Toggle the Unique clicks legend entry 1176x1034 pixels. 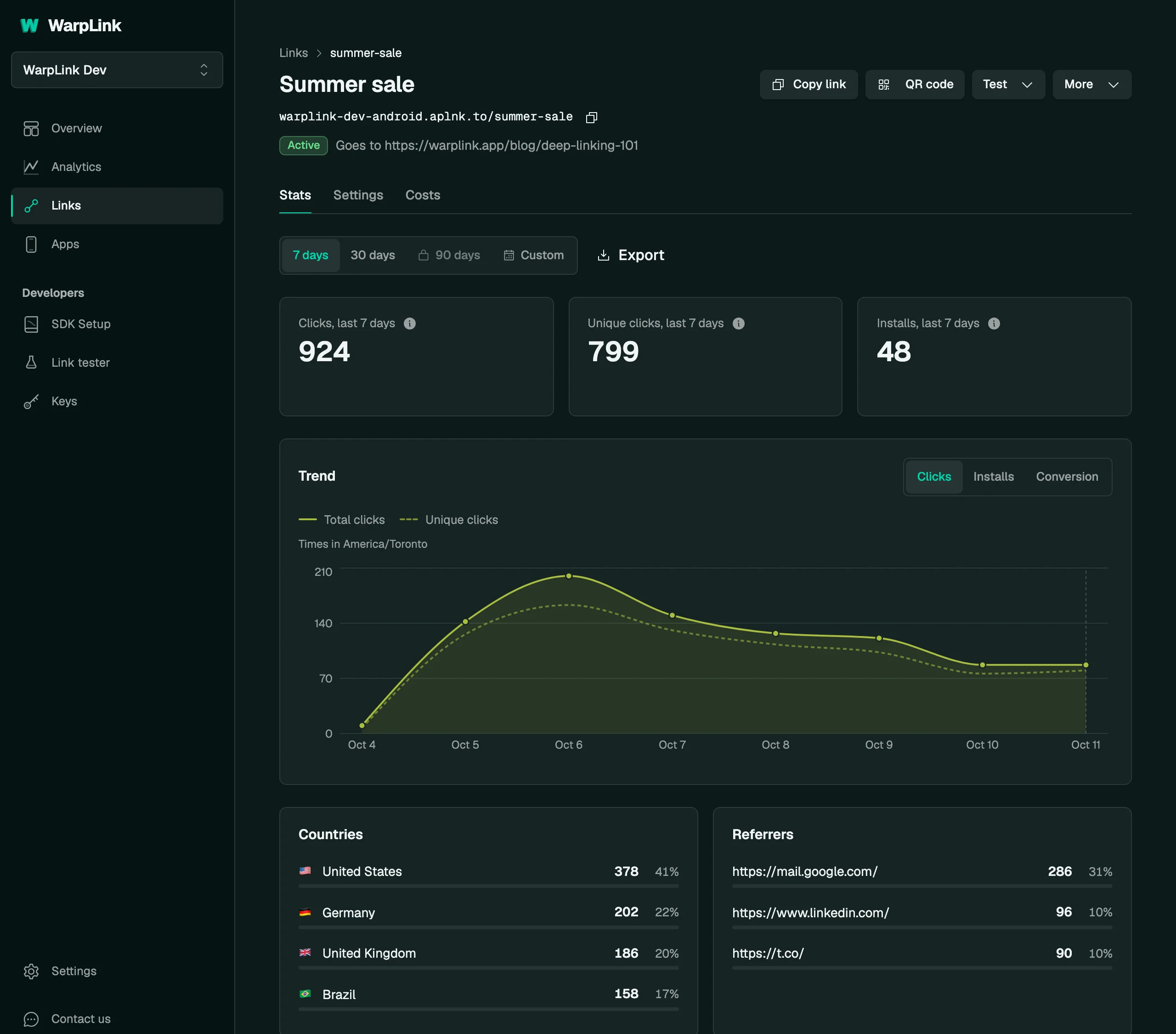449,520
